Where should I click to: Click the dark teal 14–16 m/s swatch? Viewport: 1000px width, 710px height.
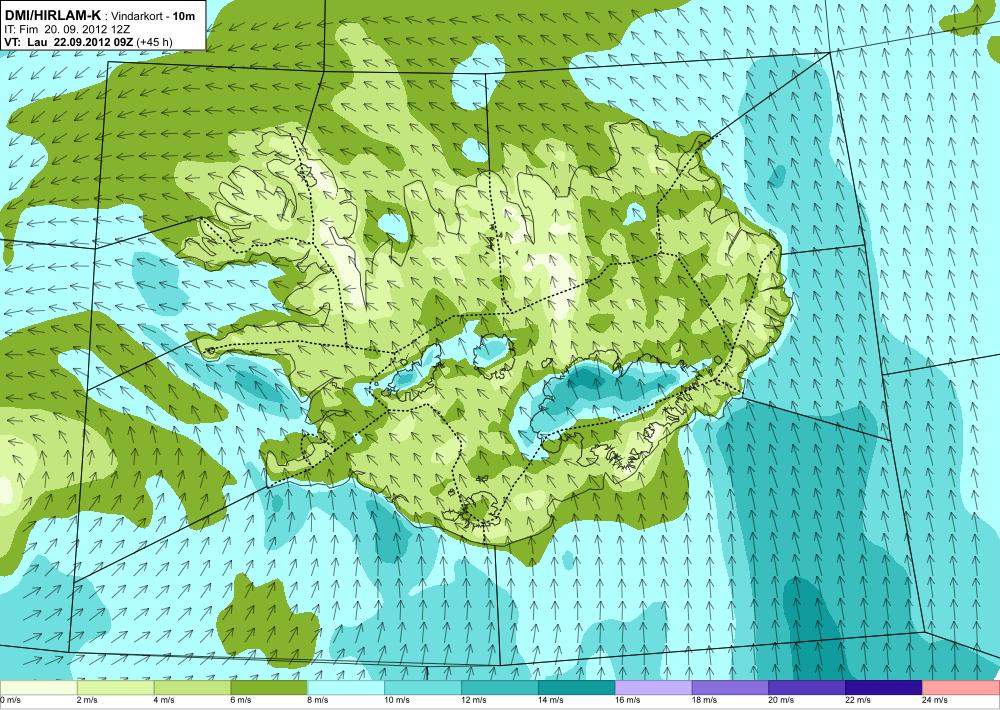(x=577, y=688)
